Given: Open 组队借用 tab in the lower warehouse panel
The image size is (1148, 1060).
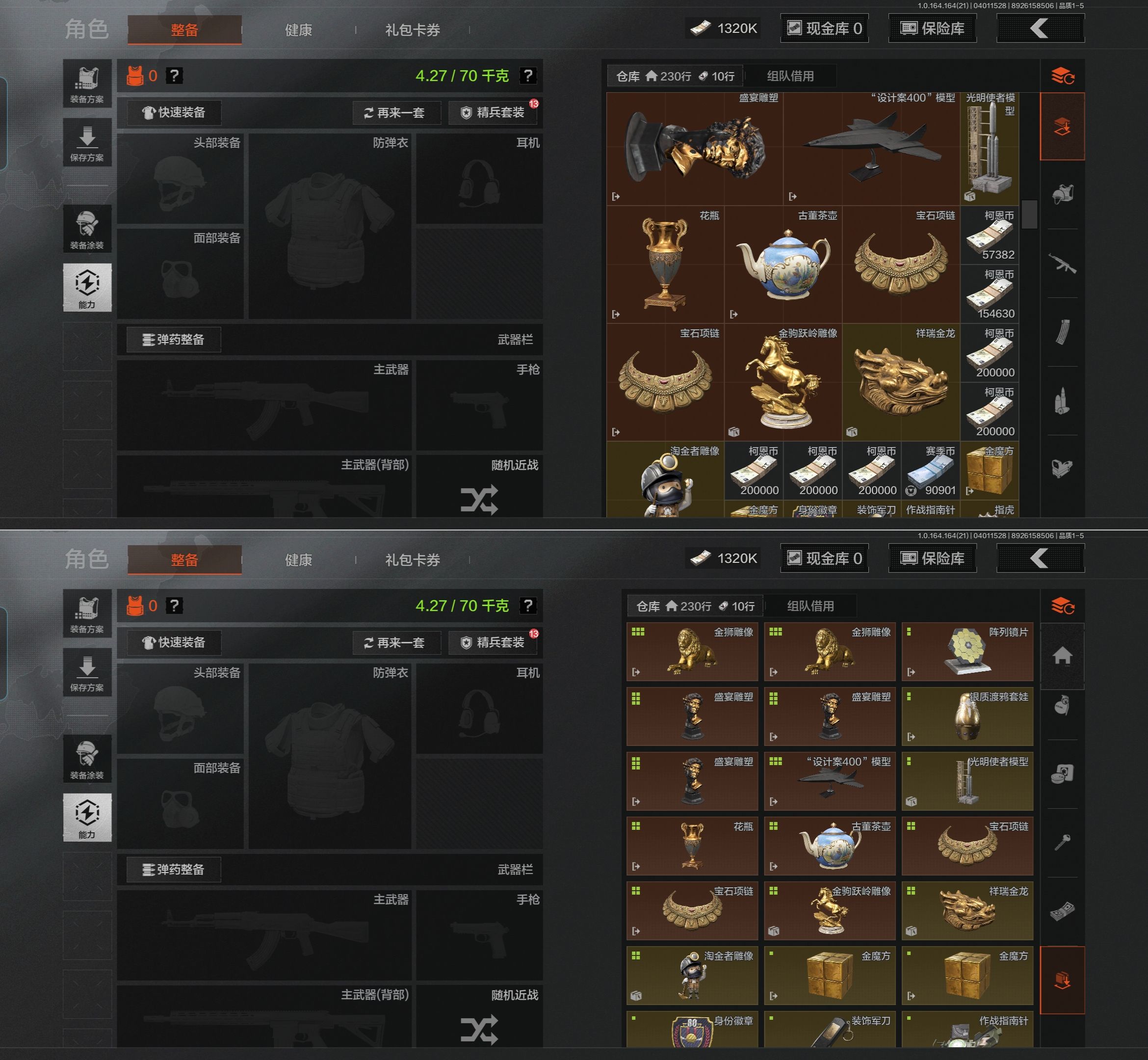Looking at the screenshot, I should click(810, 606).
